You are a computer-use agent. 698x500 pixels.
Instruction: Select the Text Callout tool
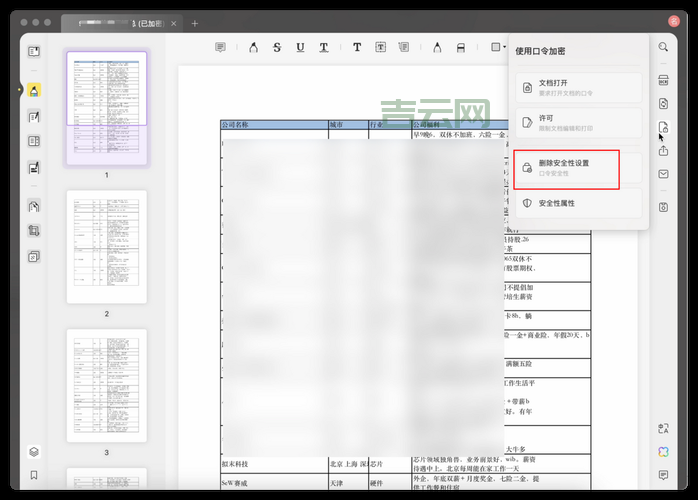[404, 47]
